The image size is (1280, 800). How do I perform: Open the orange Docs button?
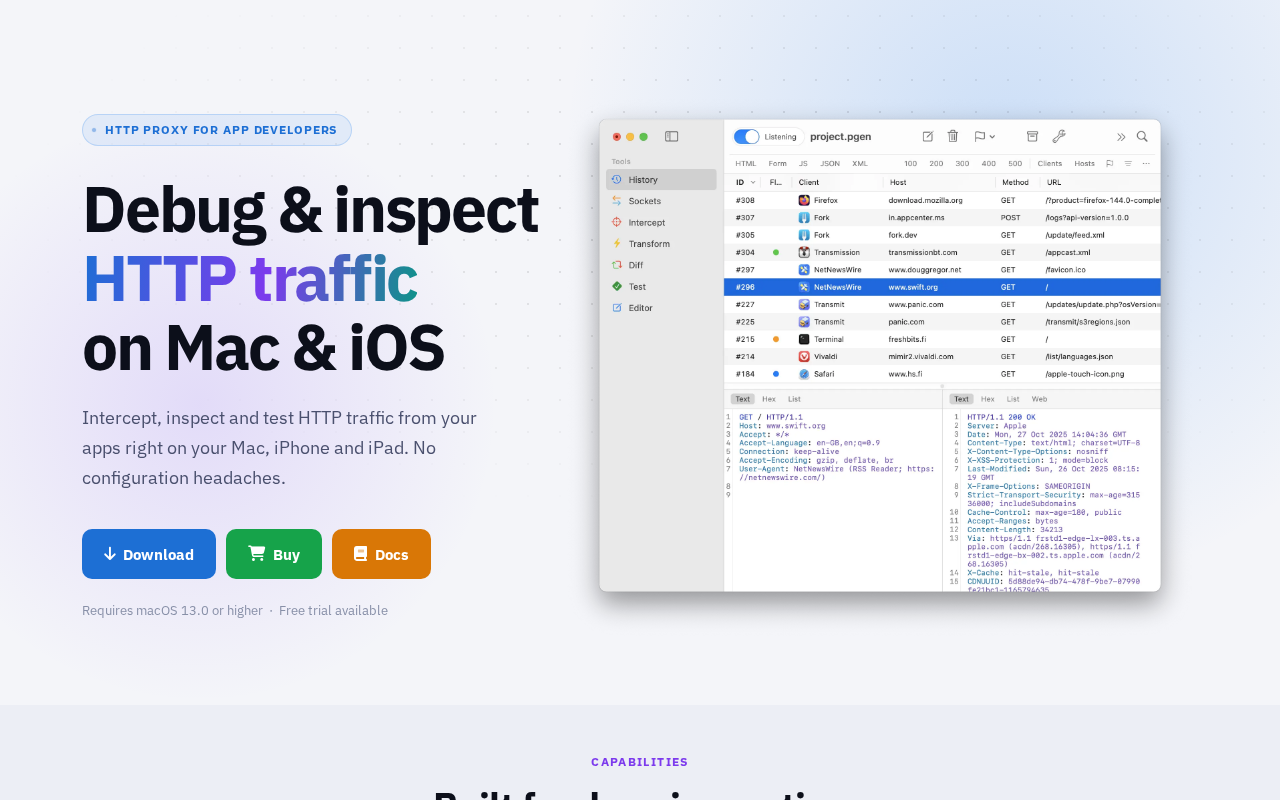381,554
